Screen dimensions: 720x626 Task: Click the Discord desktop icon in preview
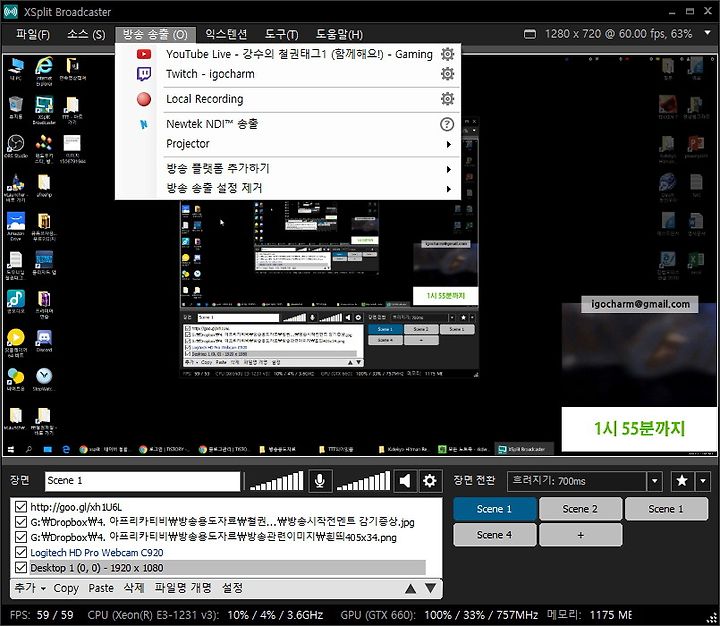pyautogui.click(x=44, y=341)
